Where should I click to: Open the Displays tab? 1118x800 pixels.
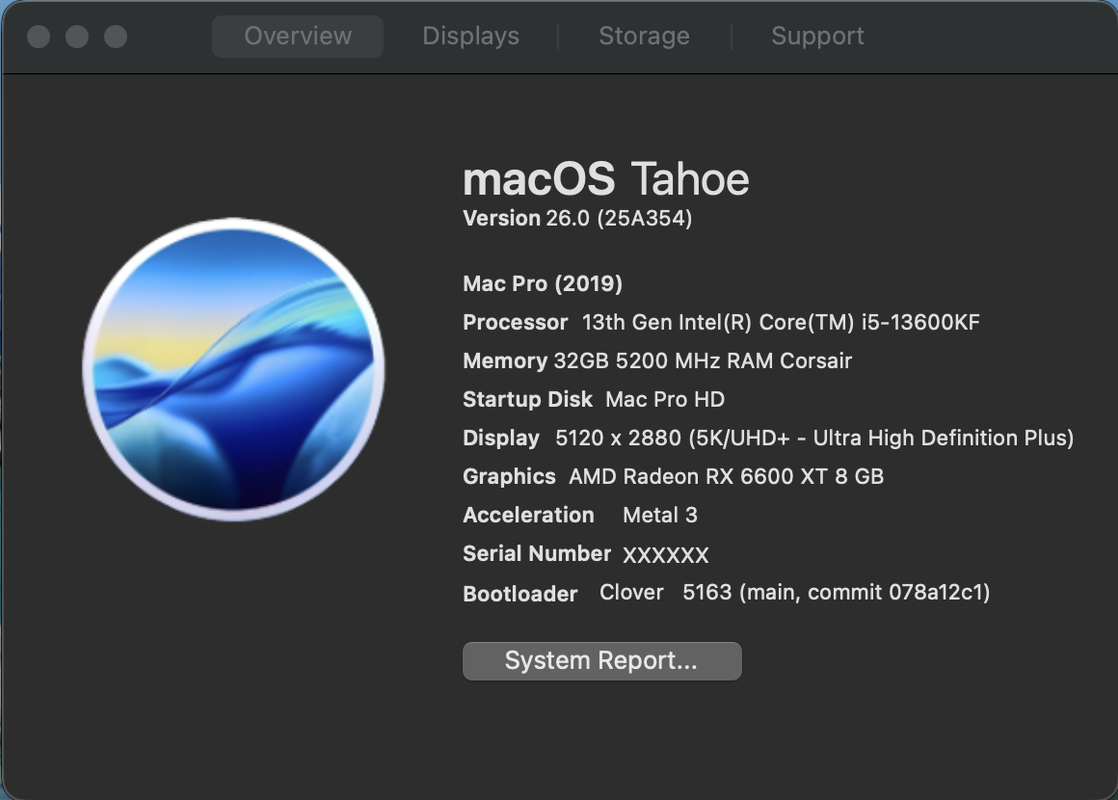tap(471, 36)
